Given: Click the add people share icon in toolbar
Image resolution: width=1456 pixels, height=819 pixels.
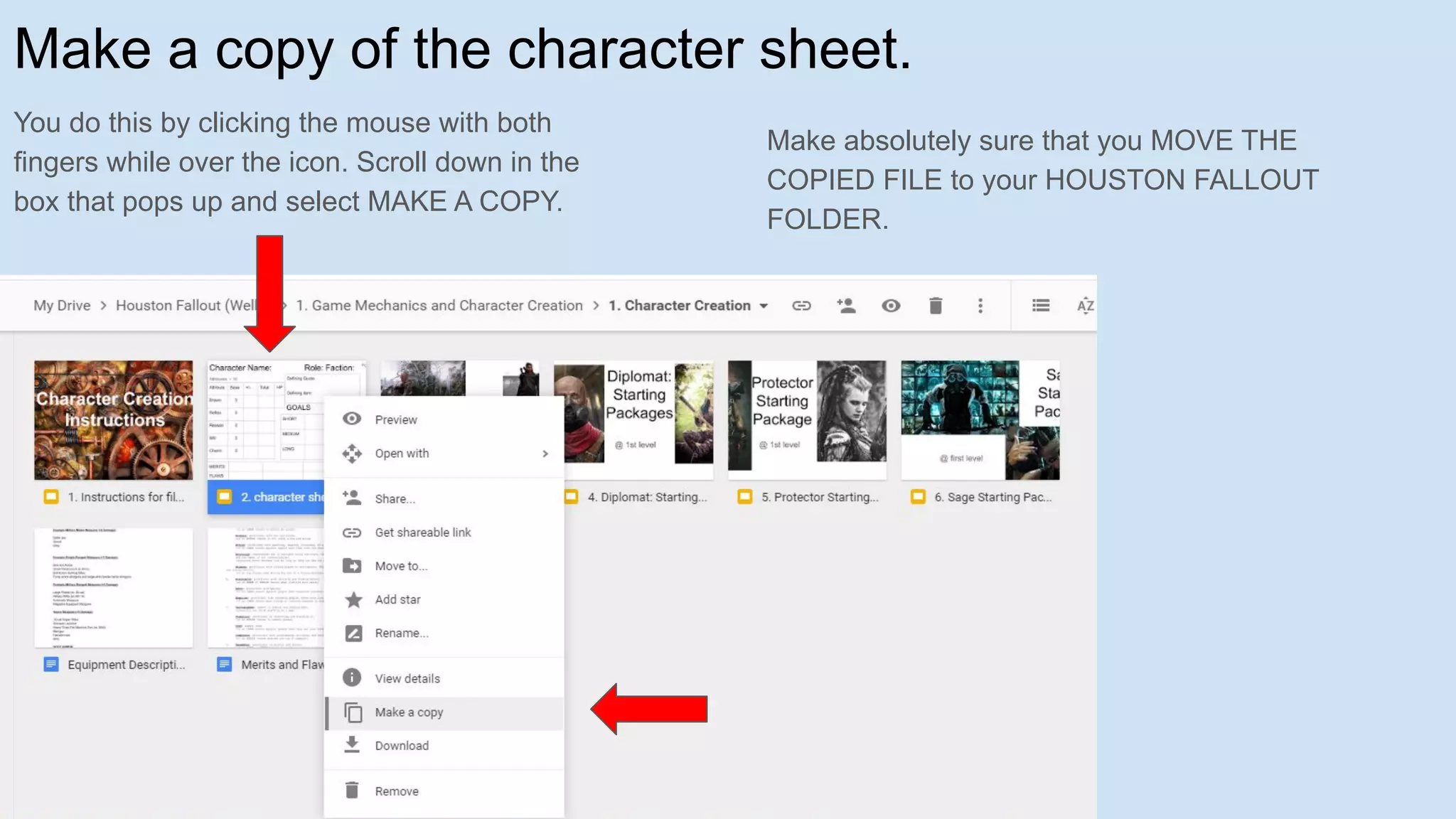Looking at the screenshot, I should (846, 306).
